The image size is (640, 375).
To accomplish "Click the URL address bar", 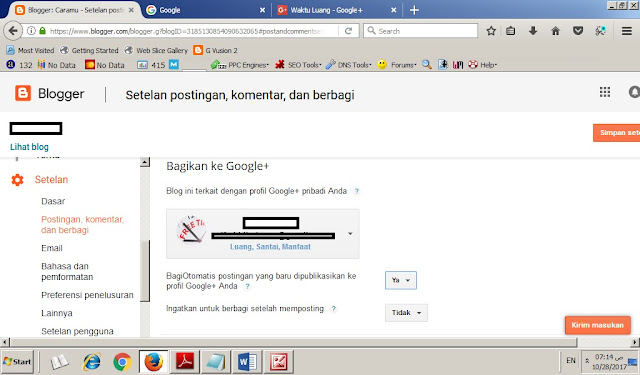I will [188, 31].
